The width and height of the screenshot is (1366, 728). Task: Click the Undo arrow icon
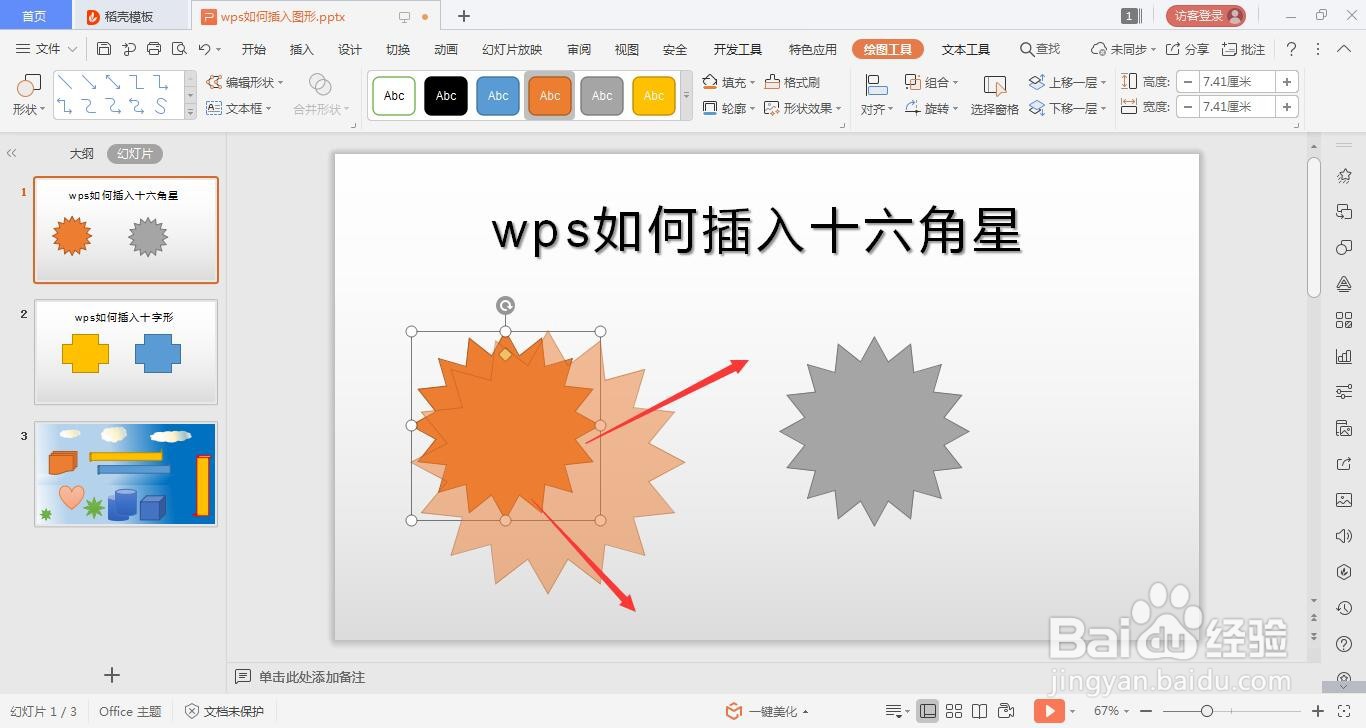coord(204,49)
